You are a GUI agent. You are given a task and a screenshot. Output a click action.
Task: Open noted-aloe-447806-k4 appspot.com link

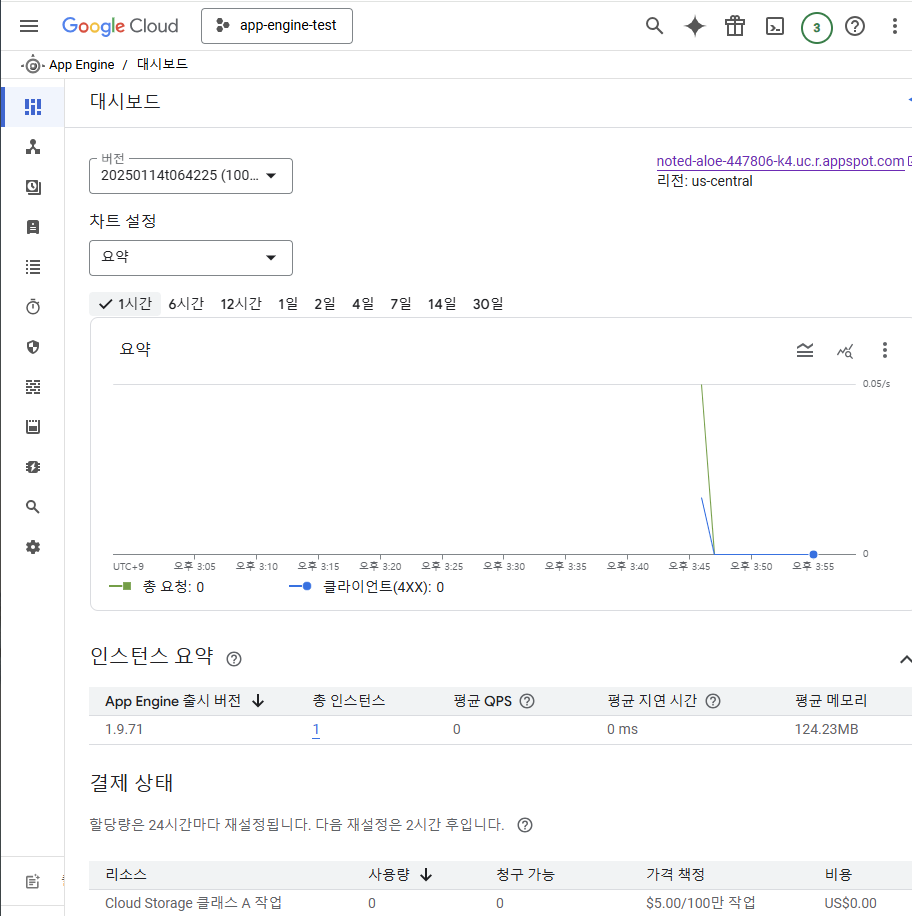[x=780, y=161]
